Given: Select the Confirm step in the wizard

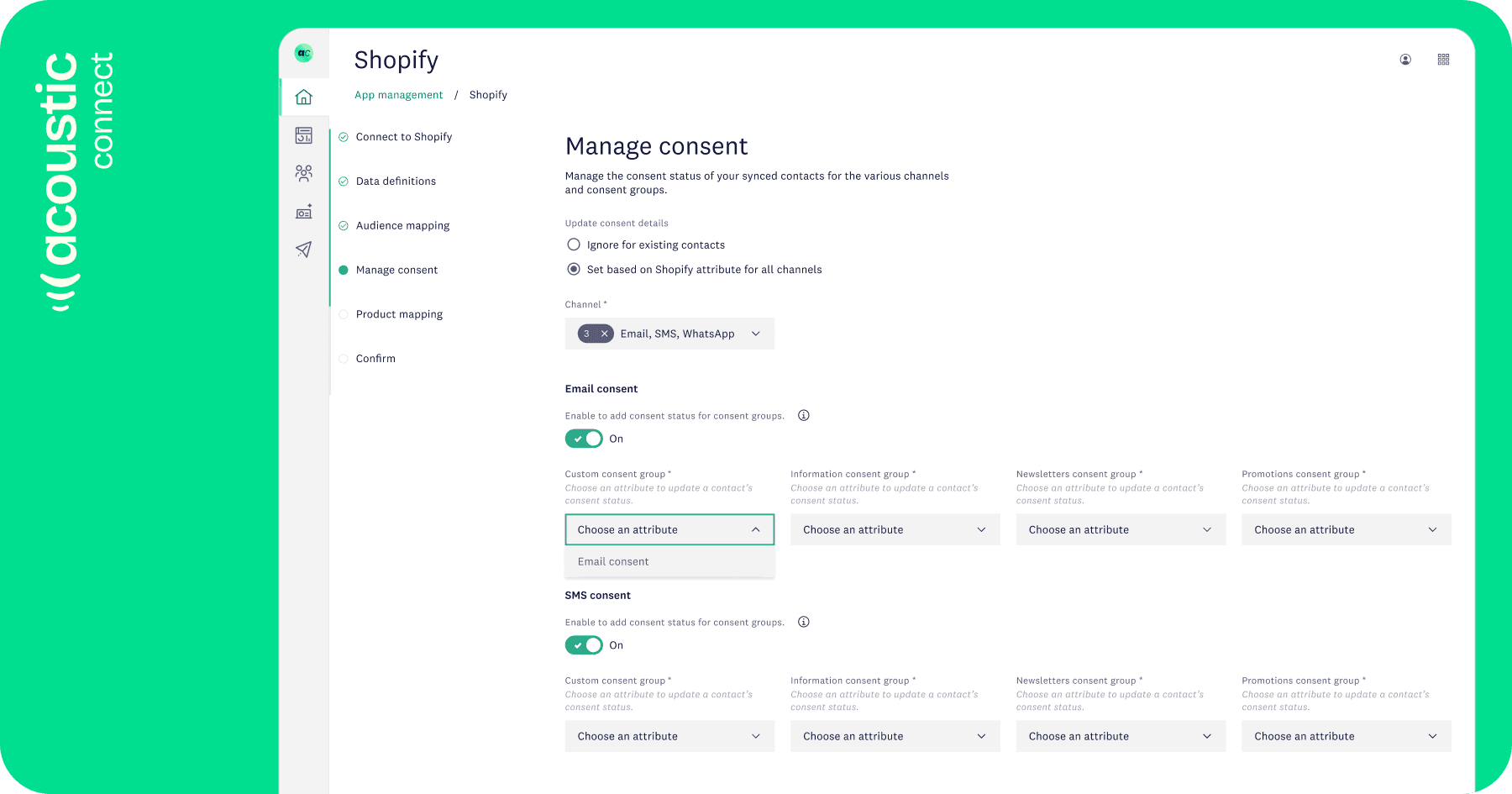Looking at the screenshot, I should pos(375,358).
